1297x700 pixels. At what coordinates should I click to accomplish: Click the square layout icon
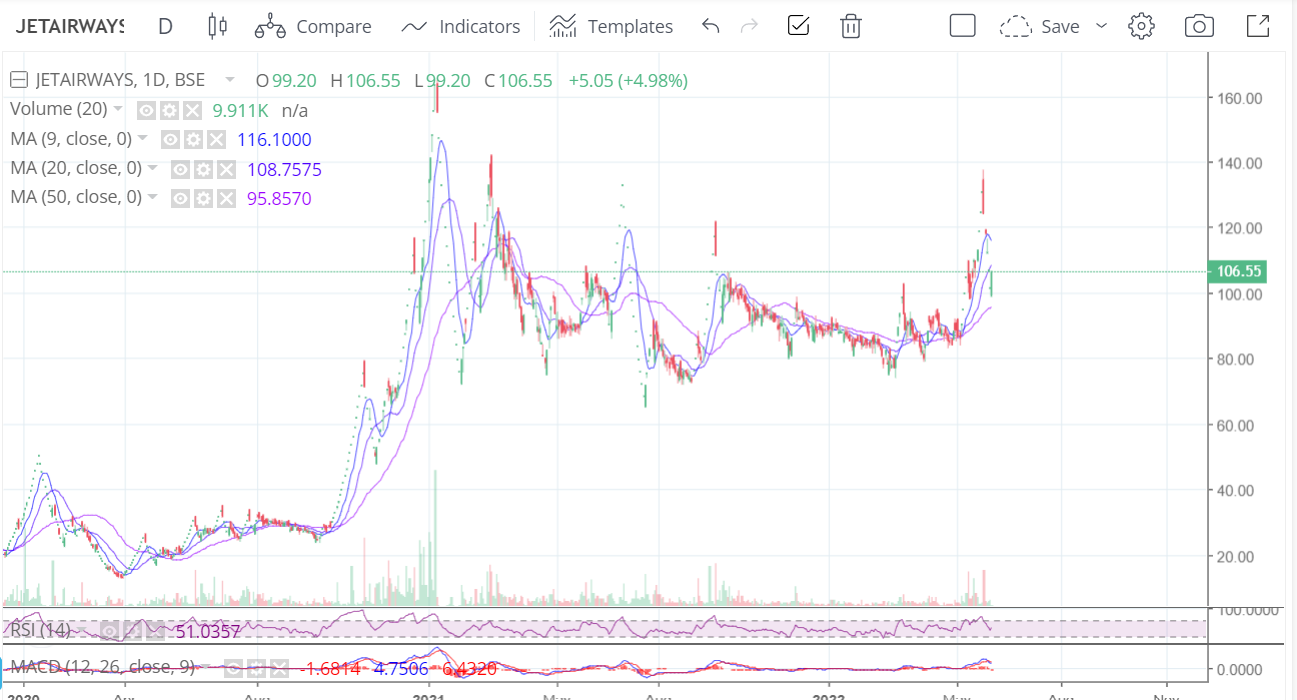962,26
